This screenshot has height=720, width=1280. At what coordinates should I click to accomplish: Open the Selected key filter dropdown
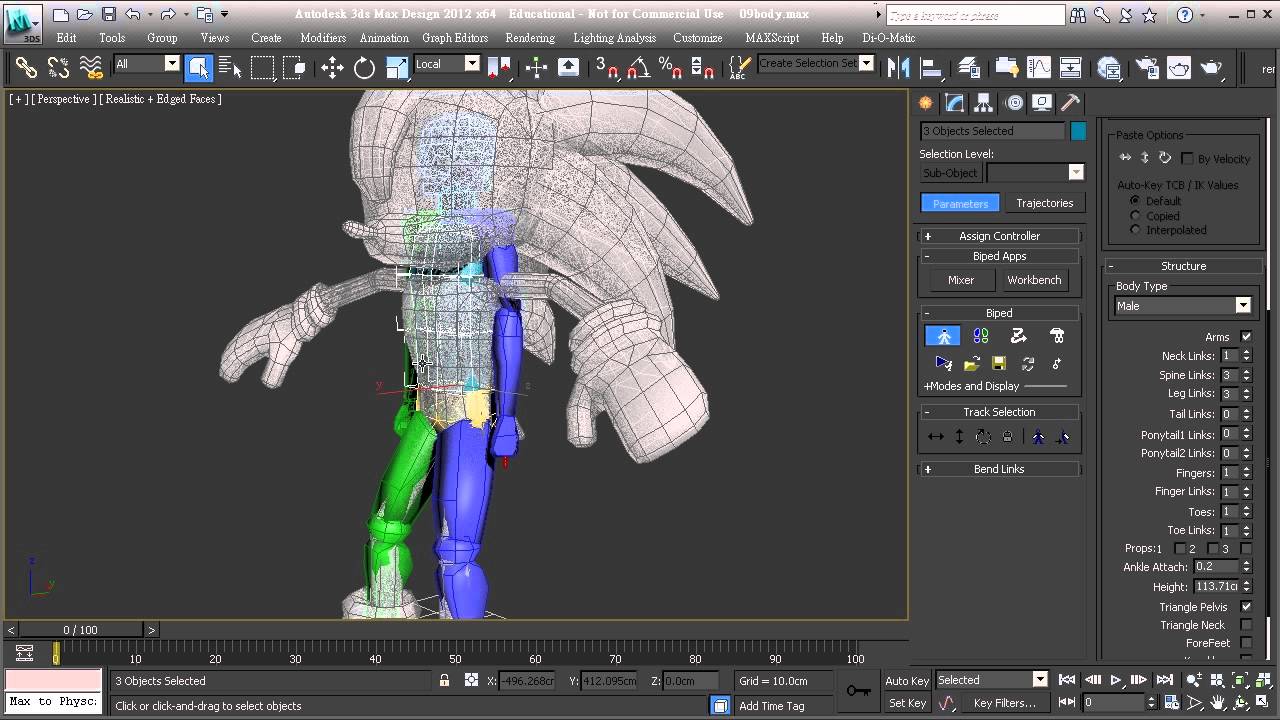tap(991, 680)
